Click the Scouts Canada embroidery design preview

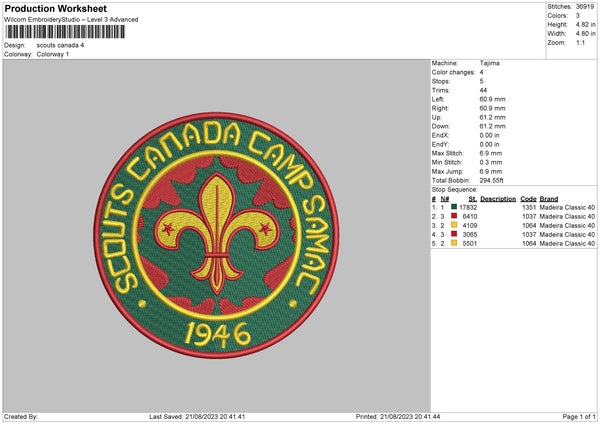217,235
